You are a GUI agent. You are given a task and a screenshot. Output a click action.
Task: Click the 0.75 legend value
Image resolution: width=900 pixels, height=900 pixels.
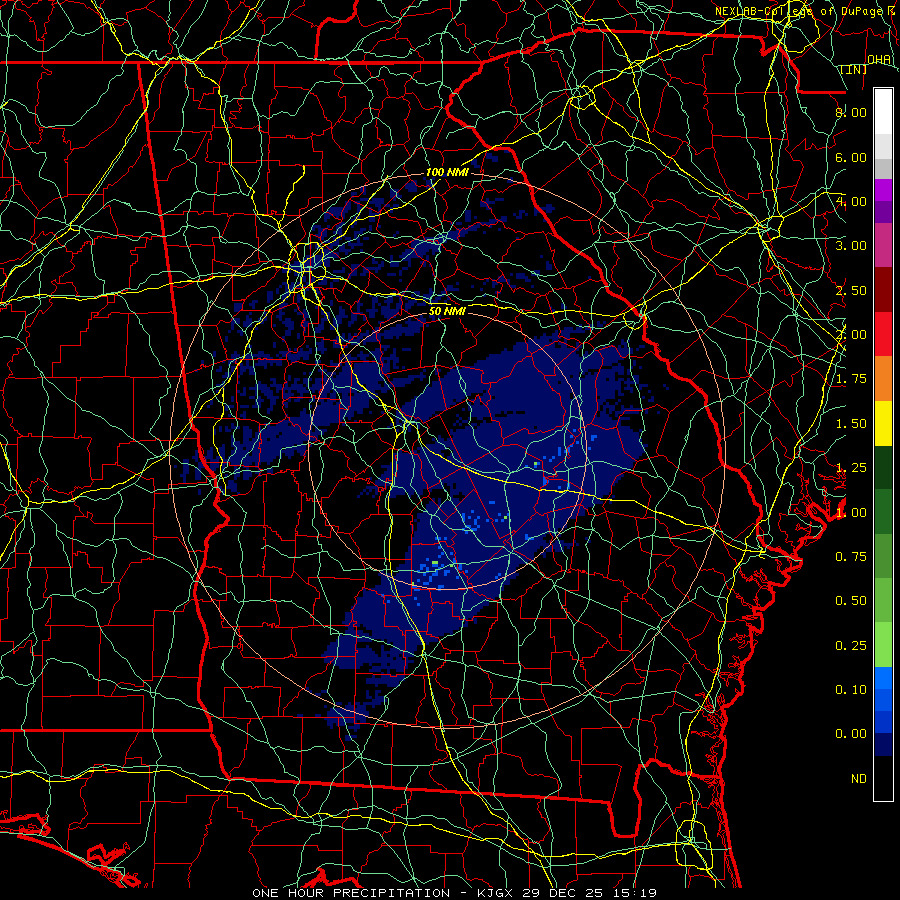[851, 557]
